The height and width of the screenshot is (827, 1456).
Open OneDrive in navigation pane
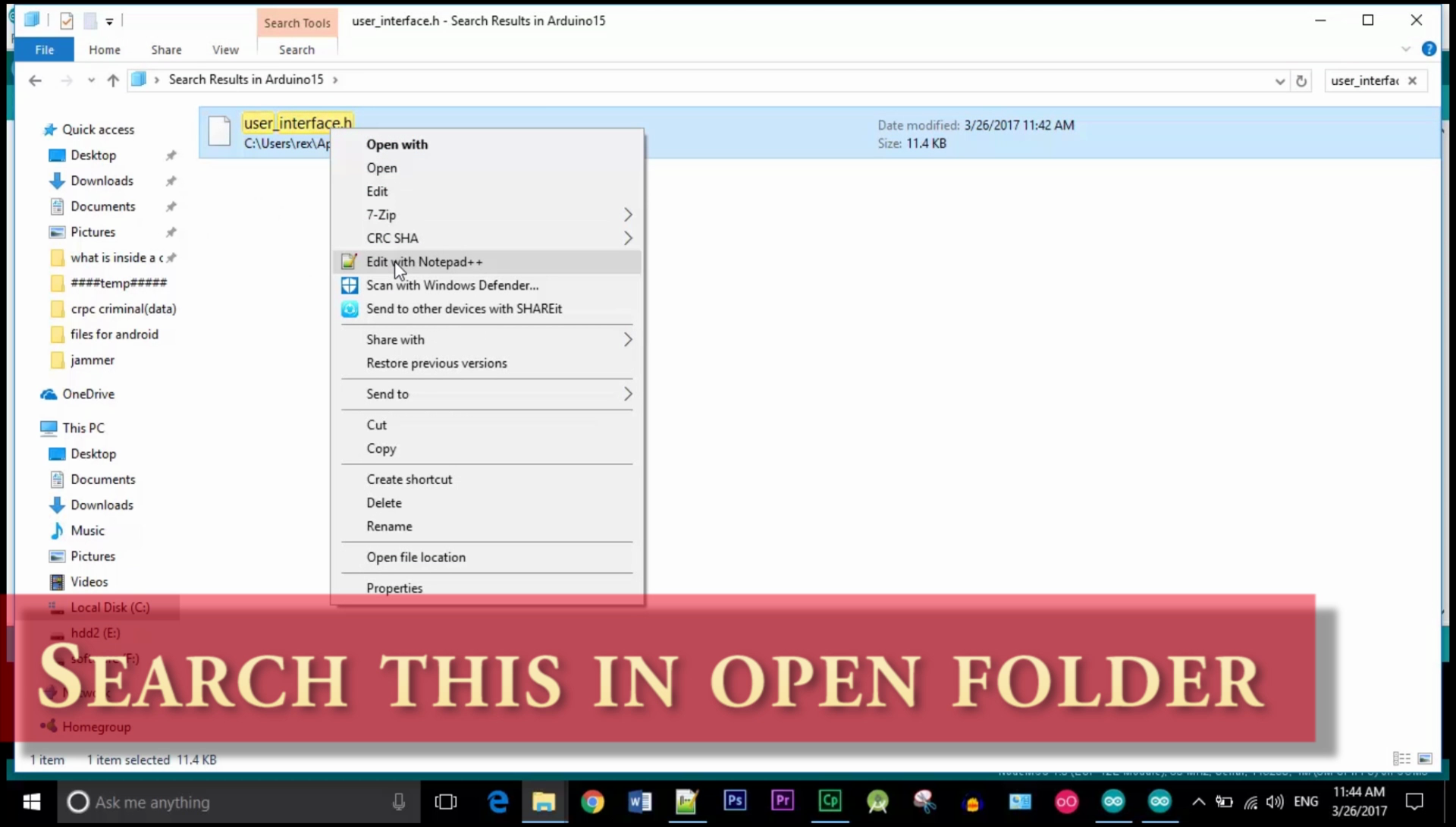tap(88, 394)
